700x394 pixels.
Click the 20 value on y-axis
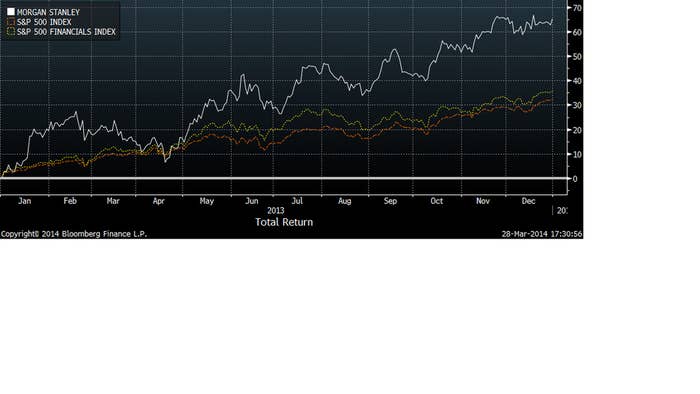click(577, 130)
